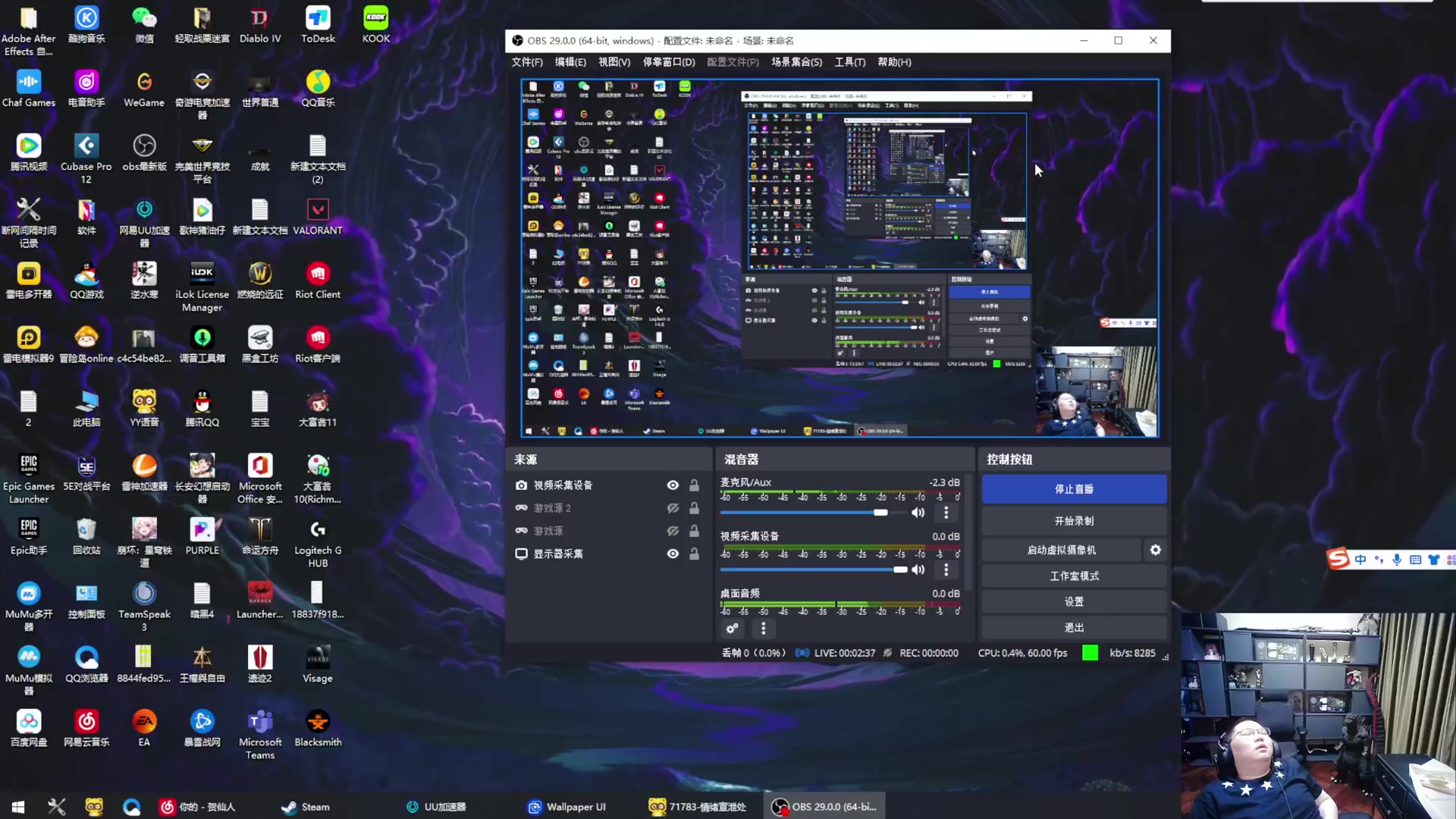Switch Sogou input mode 中 indicator
Viewport: 1456px width, 819px height.
point(1360,560)
